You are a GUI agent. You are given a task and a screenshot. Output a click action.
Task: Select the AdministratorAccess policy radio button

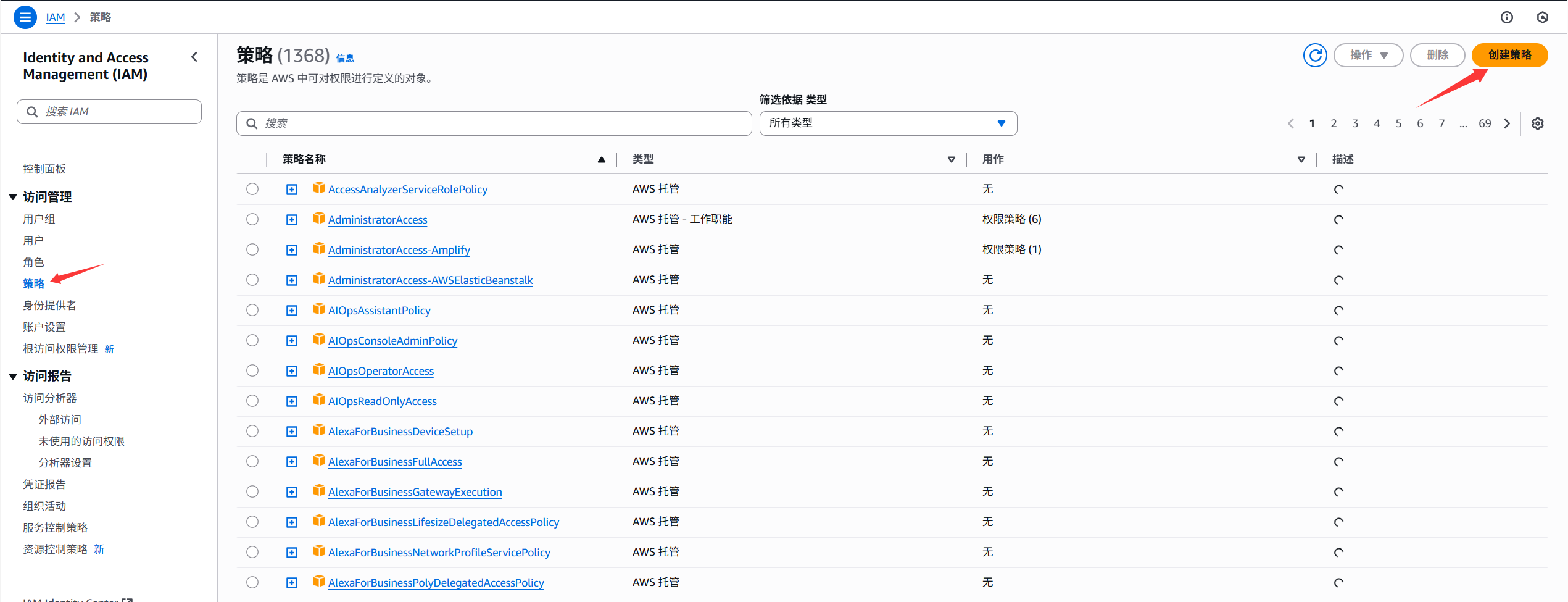(x=252, y=220)
